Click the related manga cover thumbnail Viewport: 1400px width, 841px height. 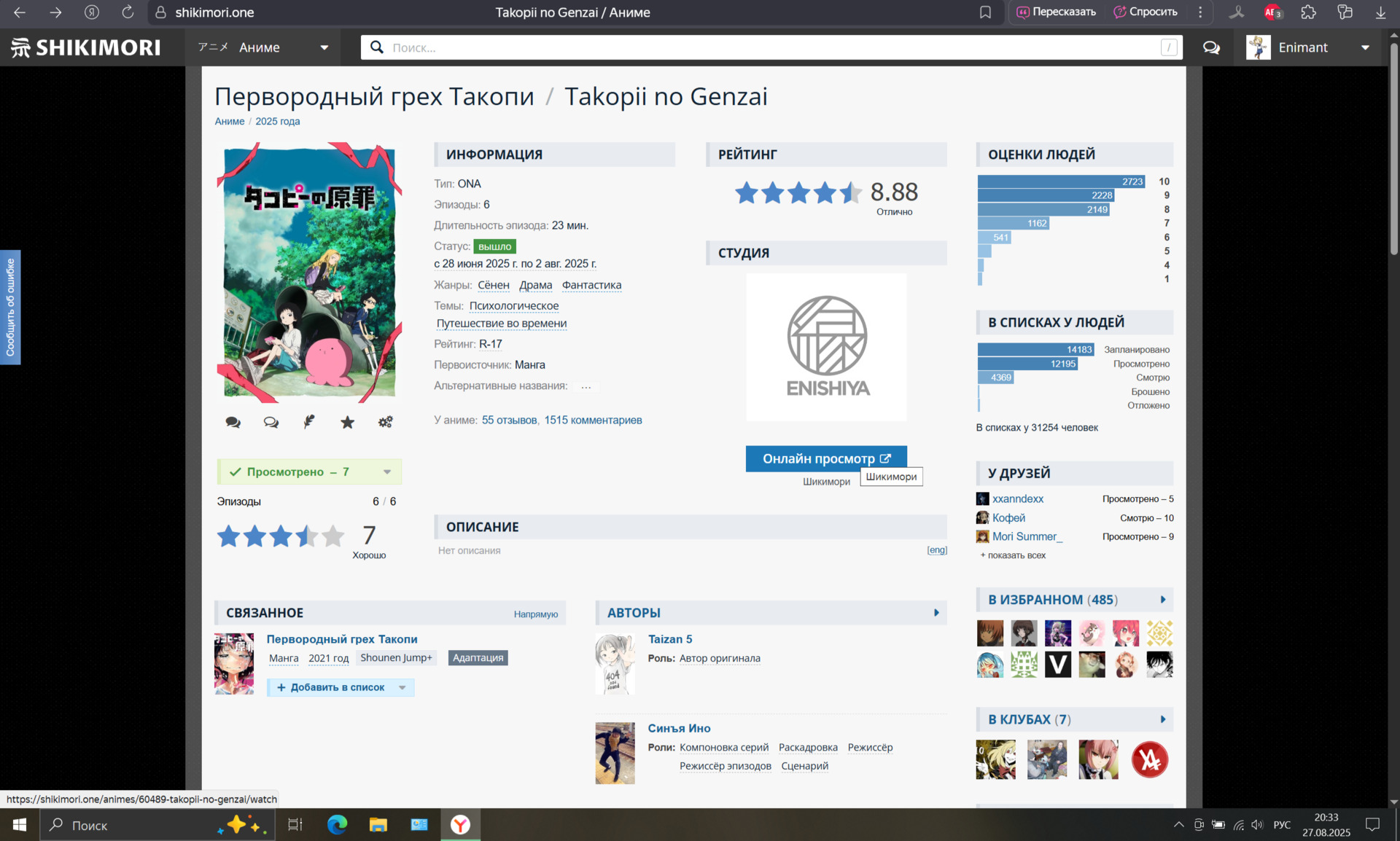234,664
